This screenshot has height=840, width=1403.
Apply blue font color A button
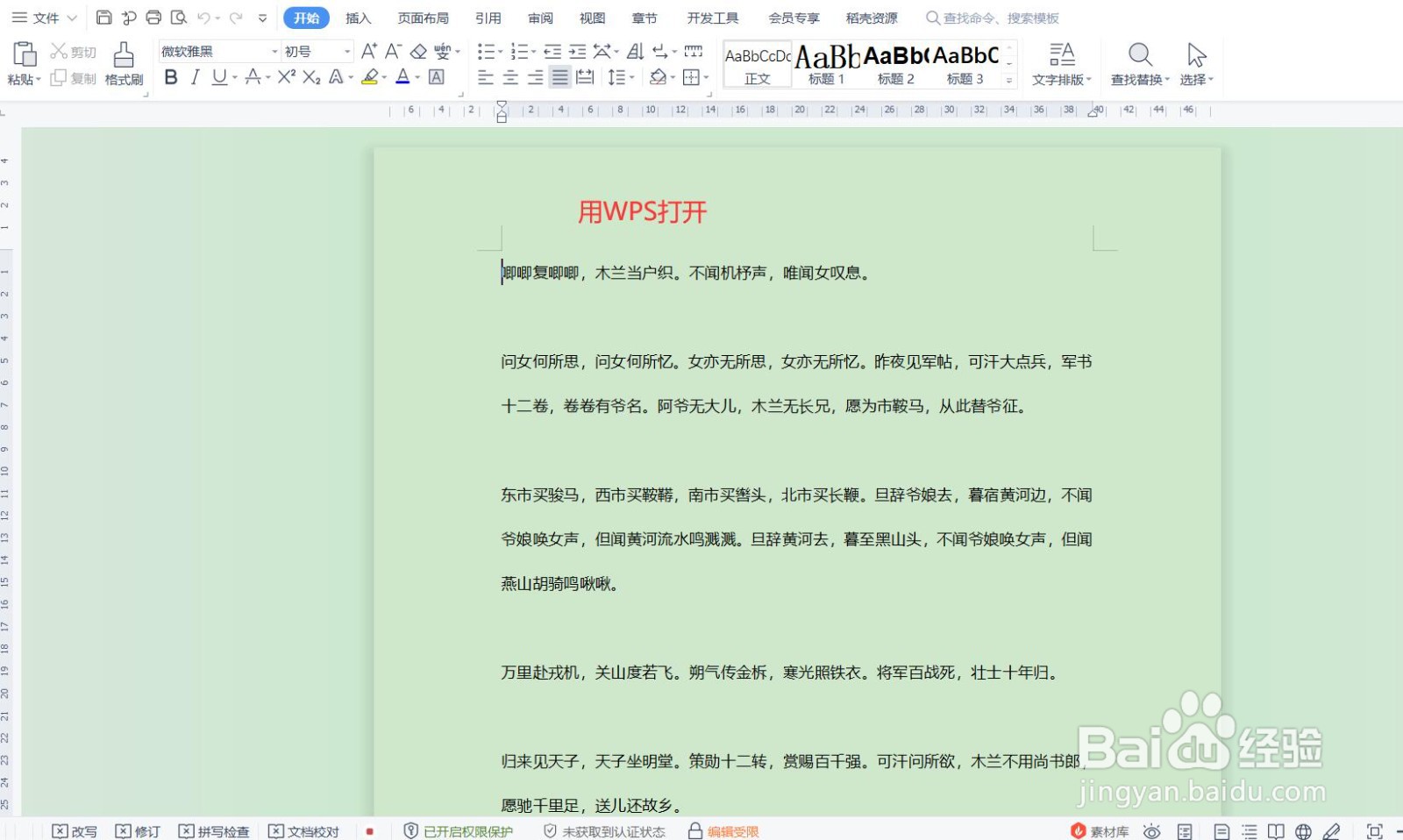coord(402,77)
